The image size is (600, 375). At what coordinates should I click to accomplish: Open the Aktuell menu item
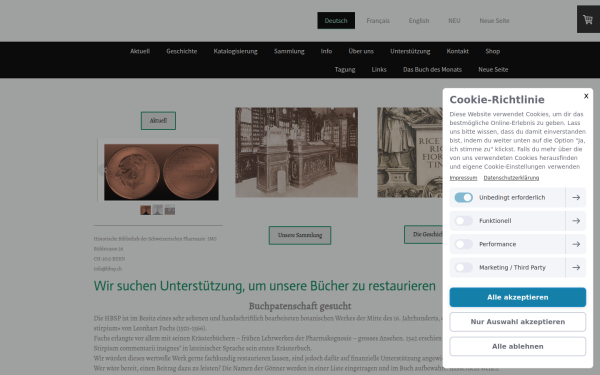point(140,51)
